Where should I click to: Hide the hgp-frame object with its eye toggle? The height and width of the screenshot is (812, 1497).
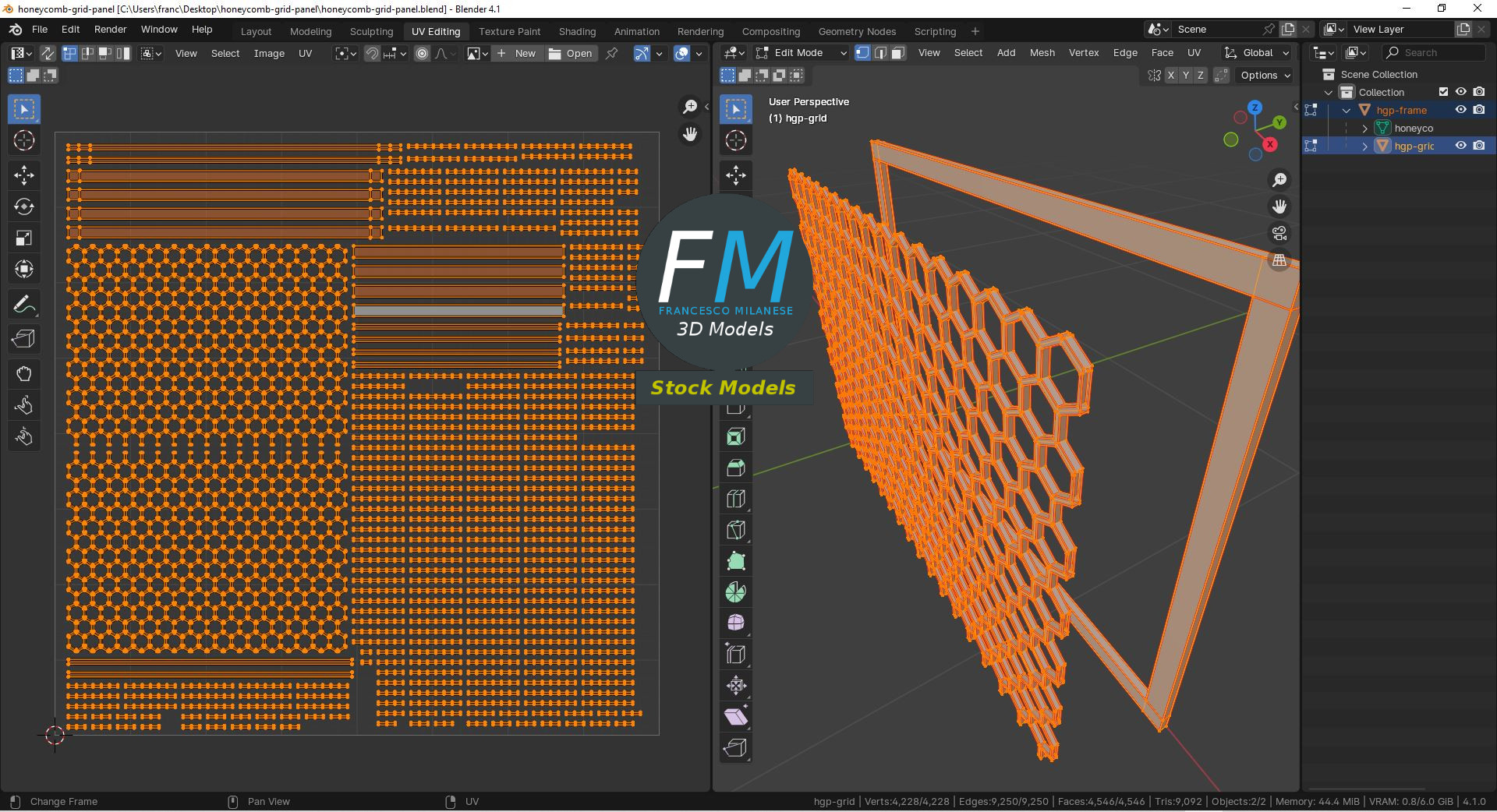pos(1460,110)
